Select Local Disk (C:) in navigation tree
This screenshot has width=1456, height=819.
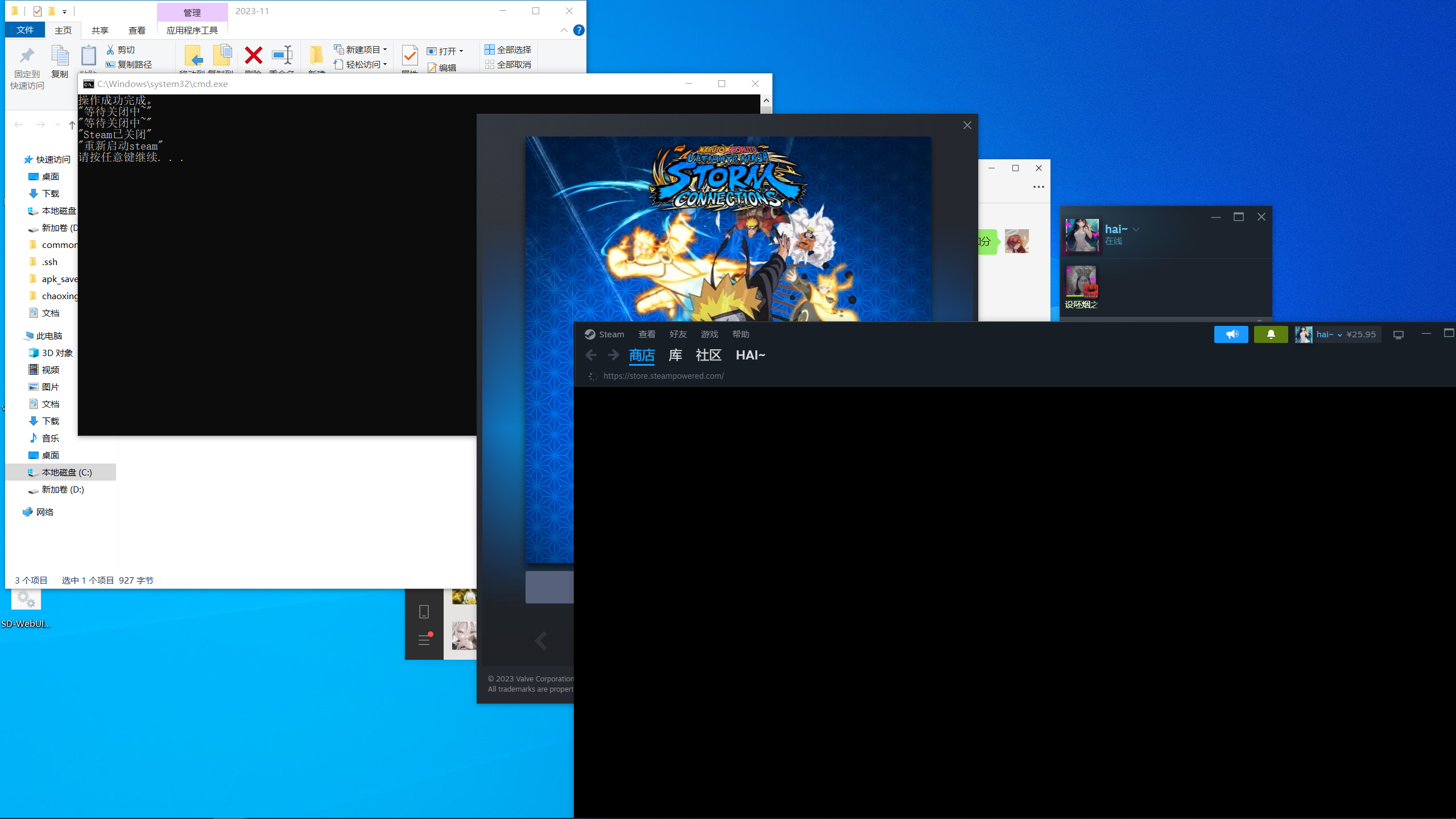pyautogui.click(x=66, y=472)
